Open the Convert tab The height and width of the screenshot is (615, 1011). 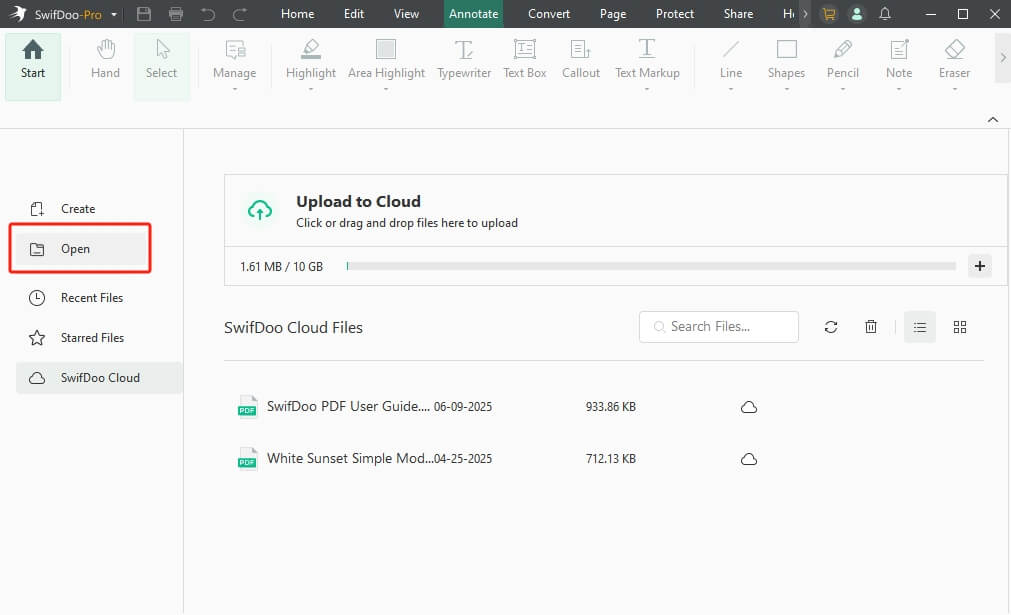(549, 14)
